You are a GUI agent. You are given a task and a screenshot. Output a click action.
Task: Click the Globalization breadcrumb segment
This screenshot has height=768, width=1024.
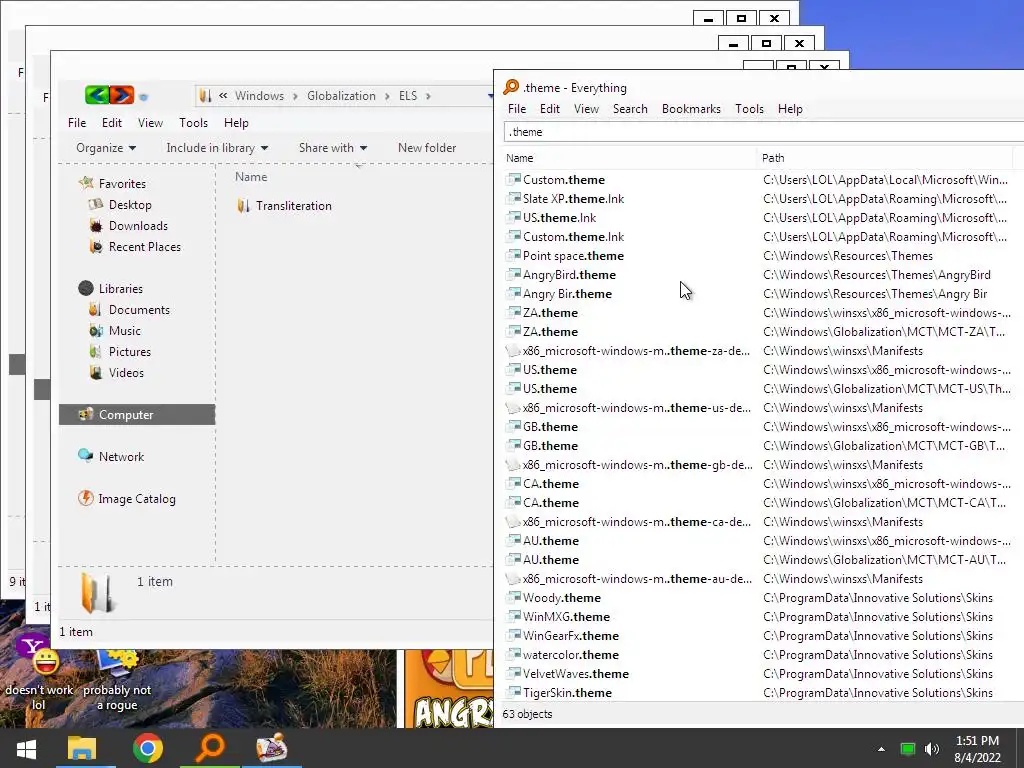[x=342, y=96]
